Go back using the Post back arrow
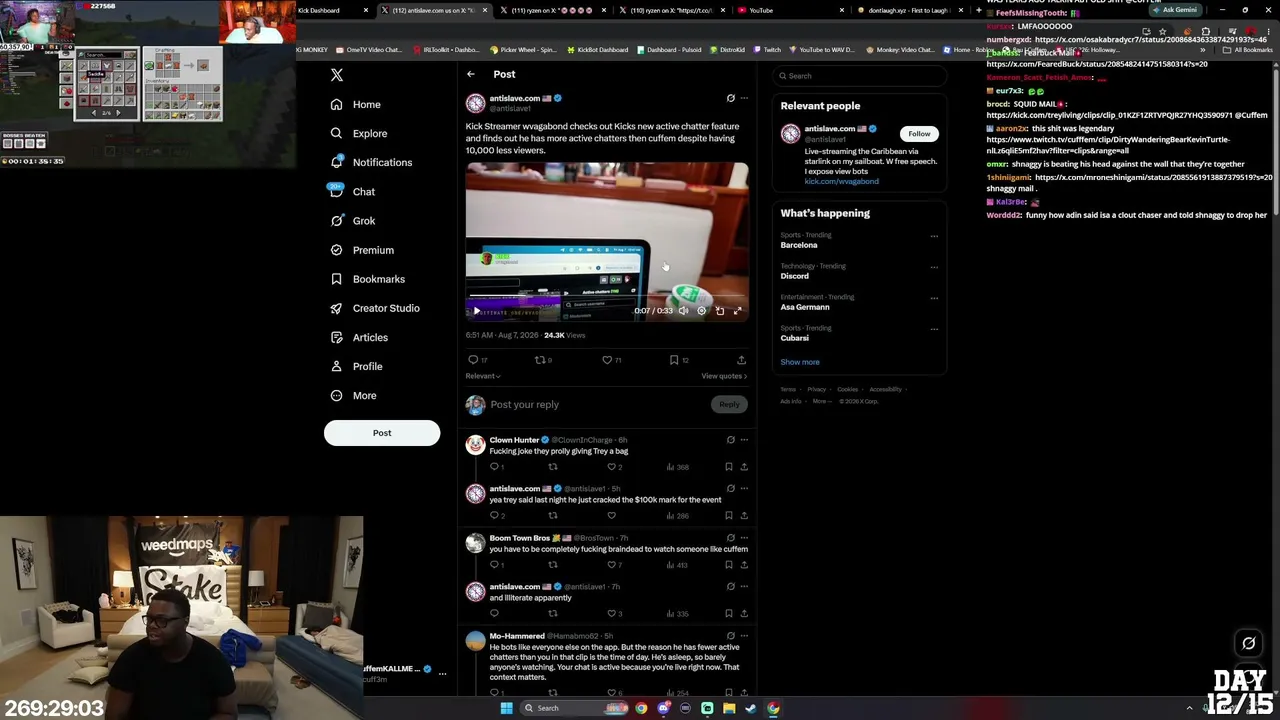 point(471,74)
